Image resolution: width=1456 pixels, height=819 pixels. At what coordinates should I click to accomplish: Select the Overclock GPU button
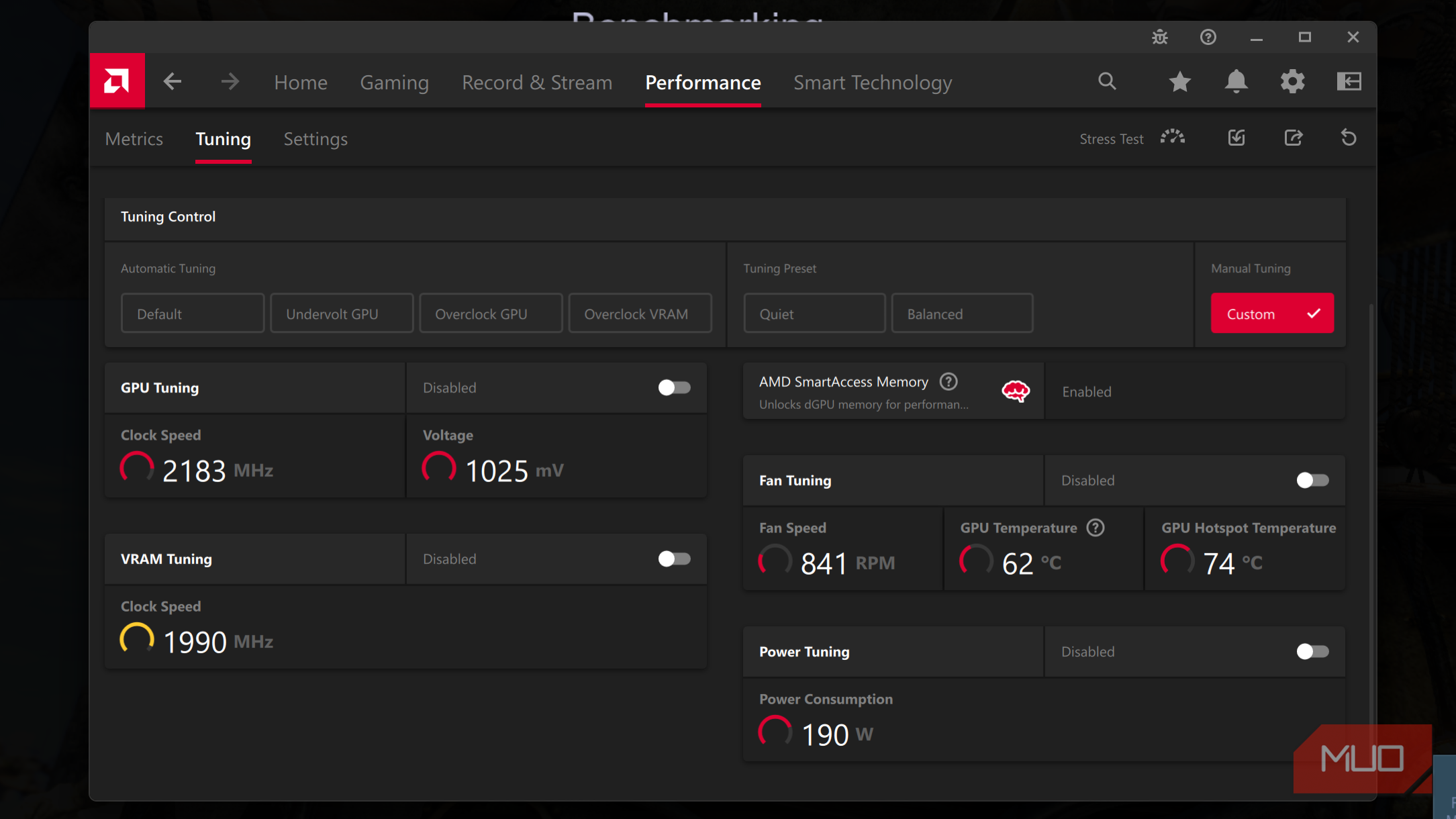click(x=491, y=314)
